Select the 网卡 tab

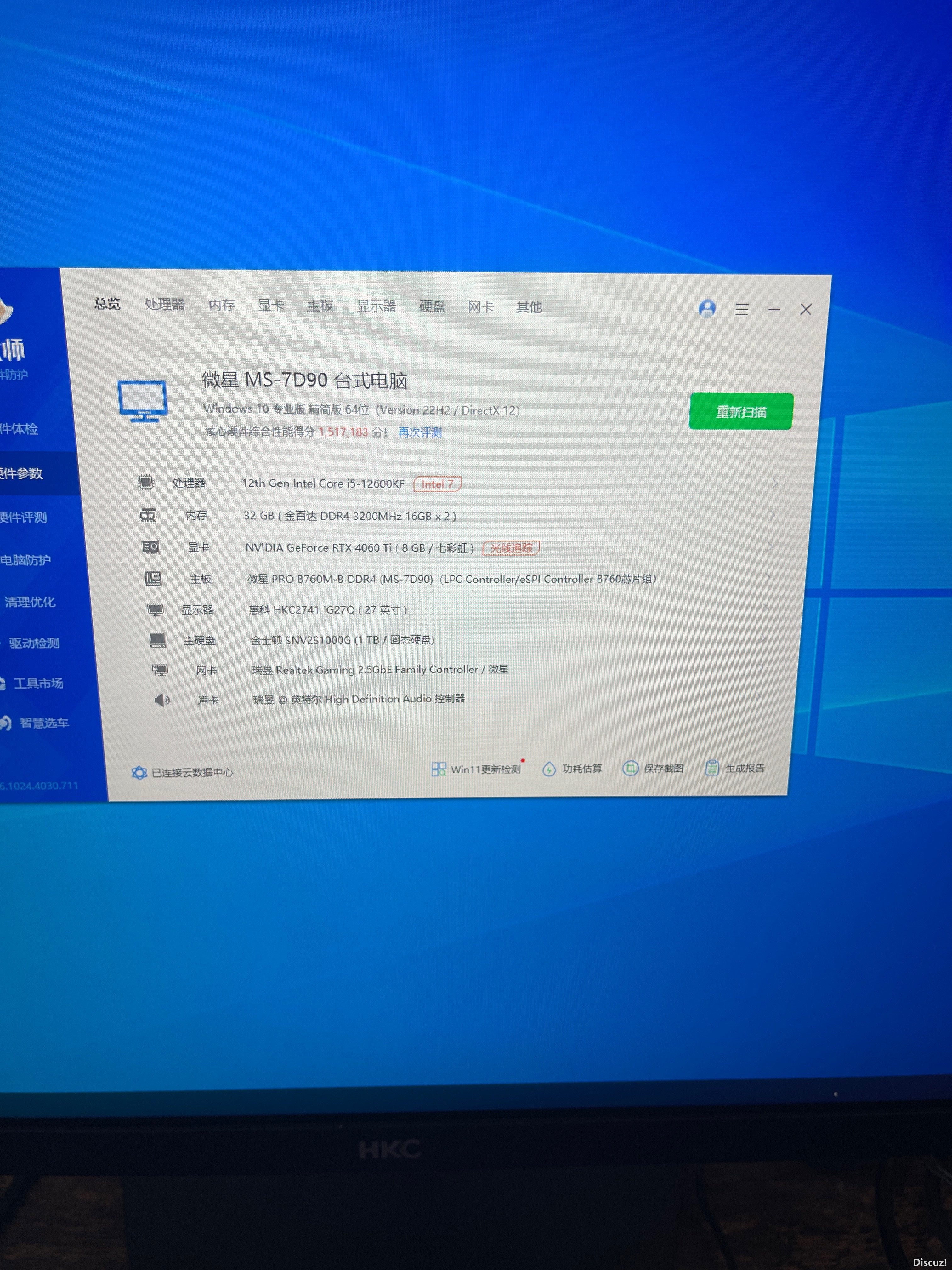(481, 307)
